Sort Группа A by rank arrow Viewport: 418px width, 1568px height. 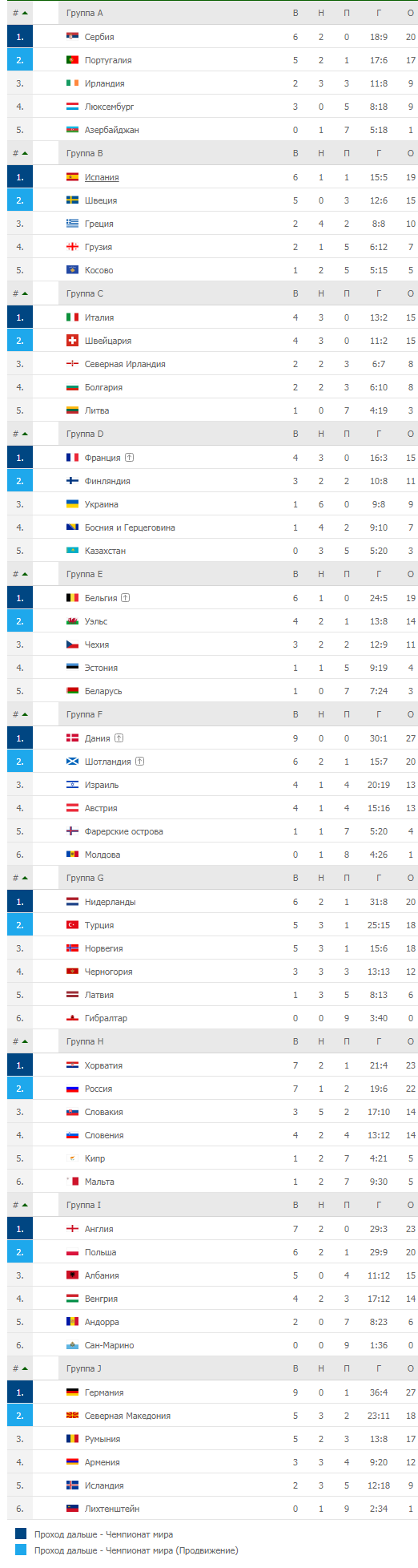25,13
